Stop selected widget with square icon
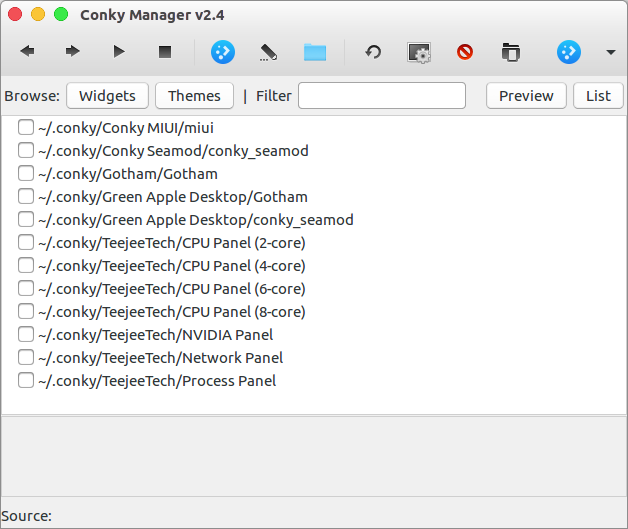This screenshot has height=529, width=628. [x=165, y=51]
